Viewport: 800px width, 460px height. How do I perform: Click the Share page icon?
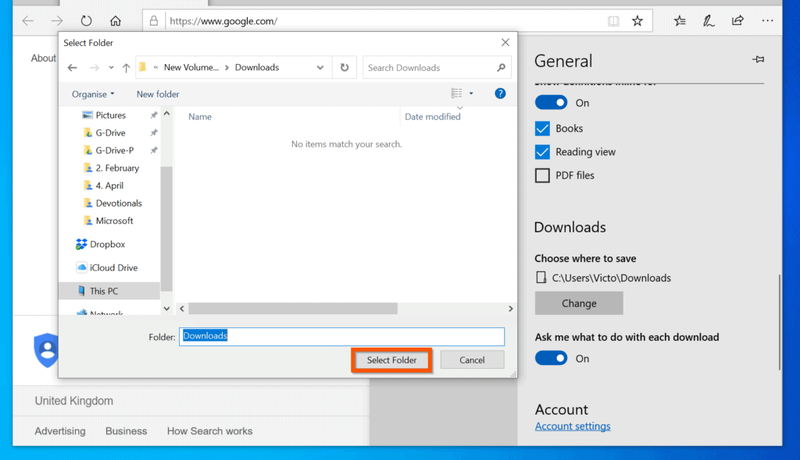pos(738,21)
